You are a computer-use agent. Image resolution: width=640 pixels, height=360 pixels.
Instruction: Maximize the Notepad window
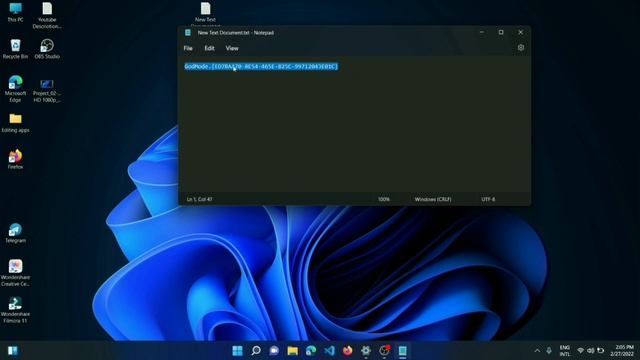coord(501,32)
